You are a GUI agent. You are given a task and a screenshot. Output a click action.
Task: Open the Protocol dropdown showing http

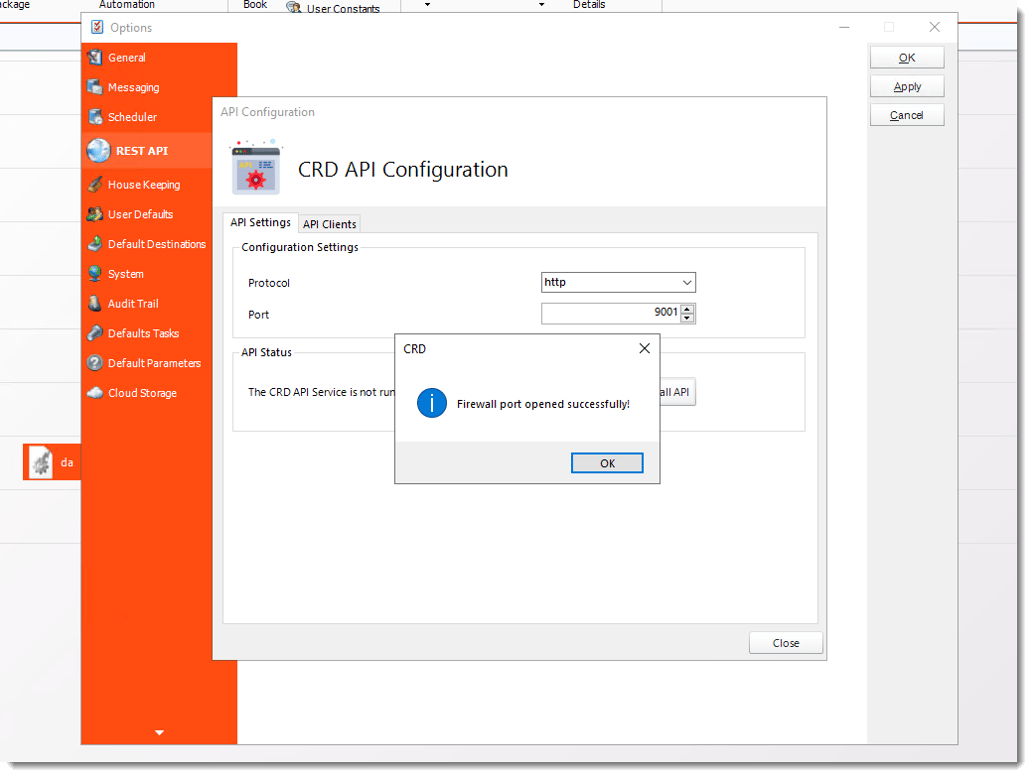point(688,282)
